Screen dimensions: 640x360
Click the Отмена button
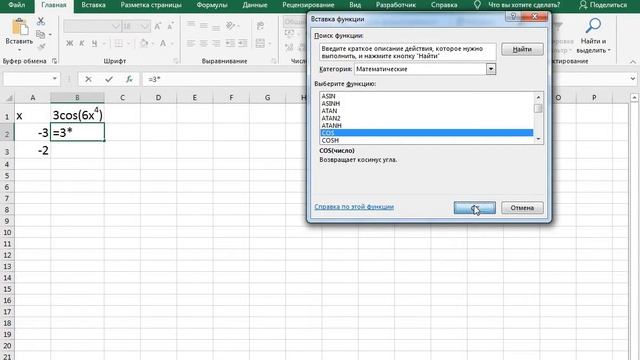click(522, 208)
